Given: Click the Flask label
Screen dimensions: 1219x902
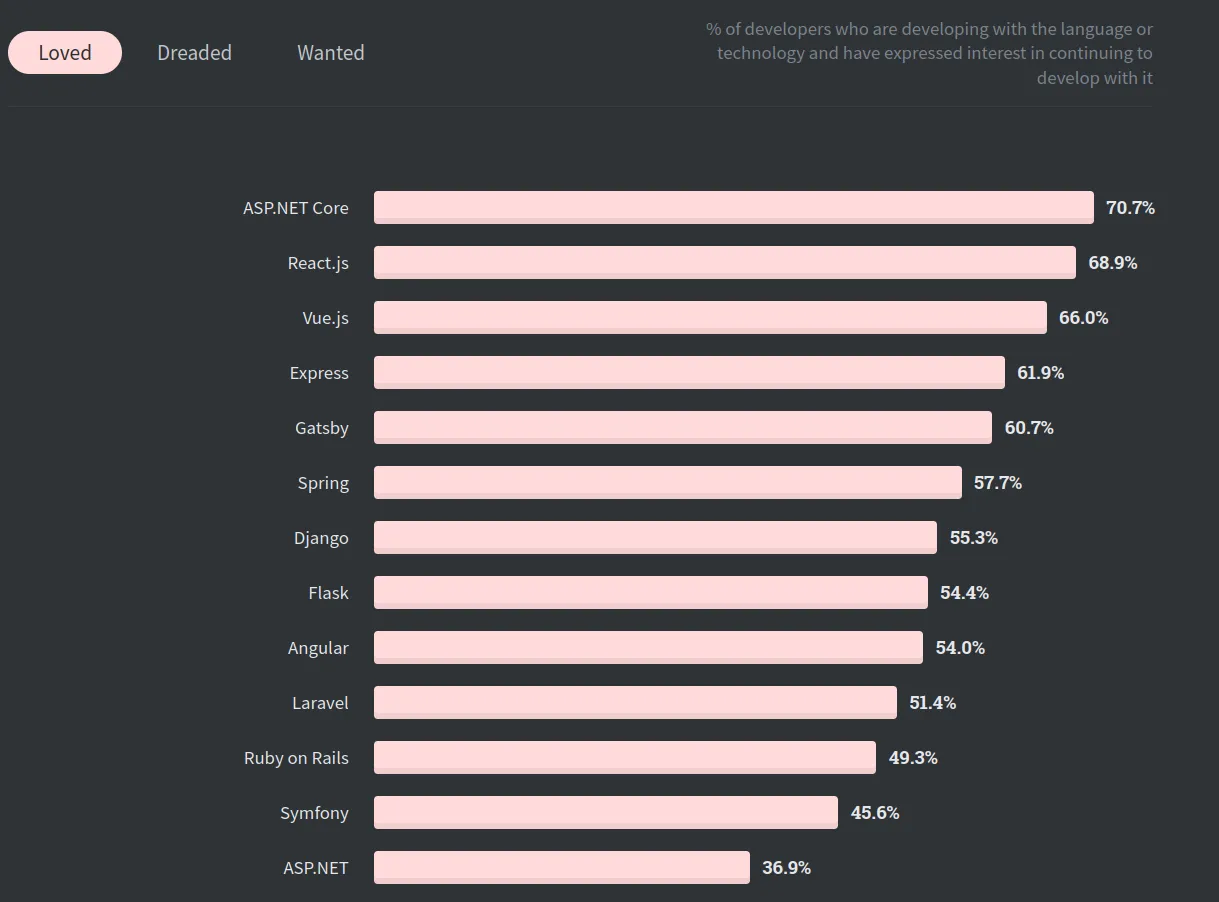Looking at the screenshot, I should (328, 592).
